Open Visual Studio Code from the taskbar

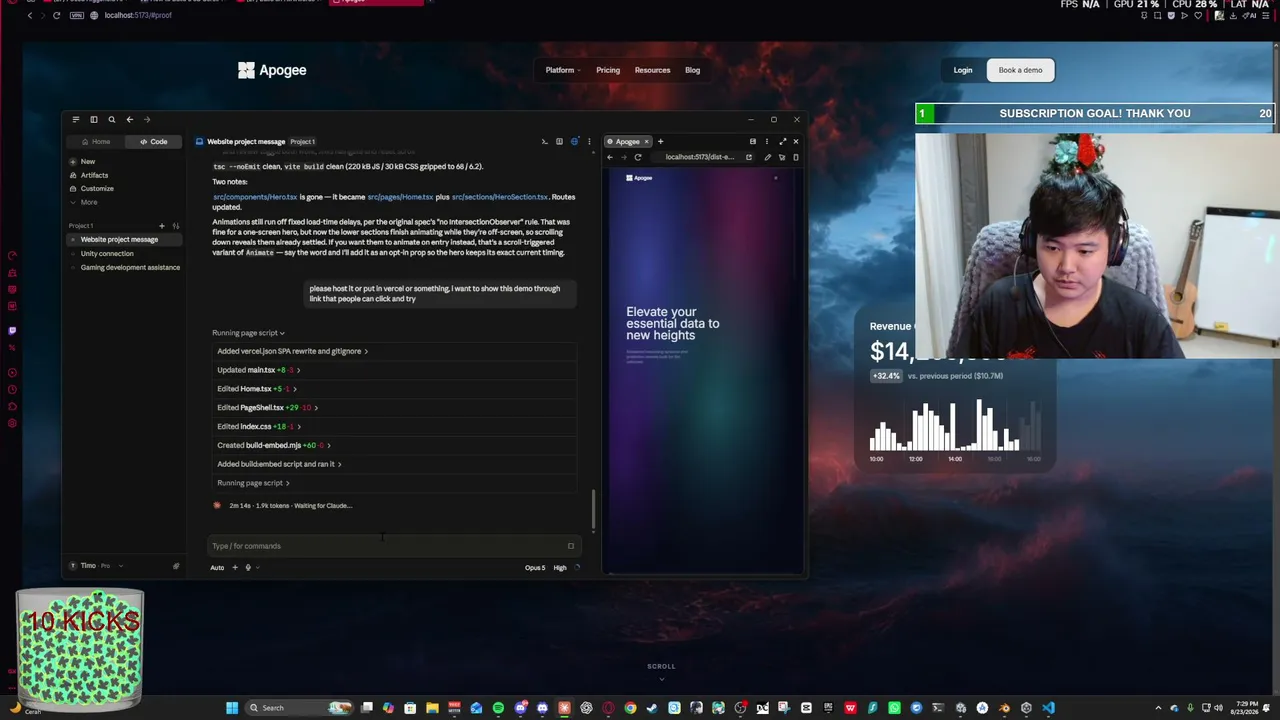[x=1048, y=708]
